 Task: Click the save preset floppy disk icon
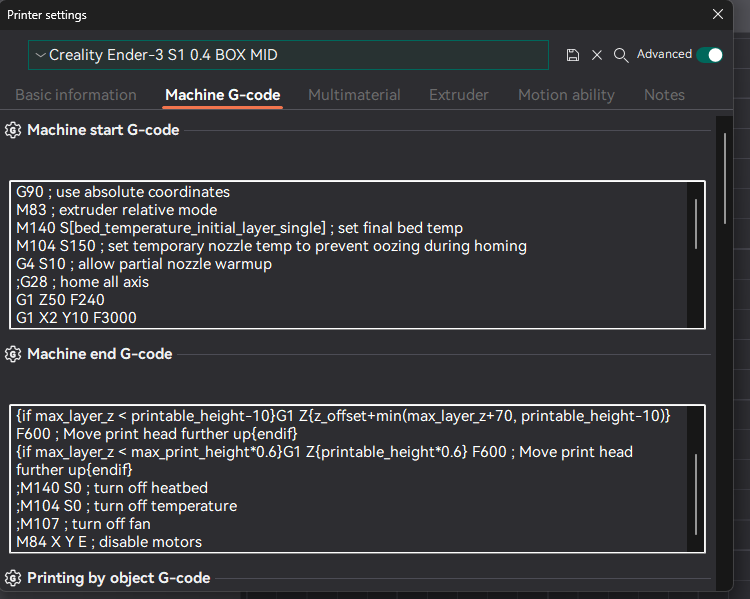coord(573,55)
